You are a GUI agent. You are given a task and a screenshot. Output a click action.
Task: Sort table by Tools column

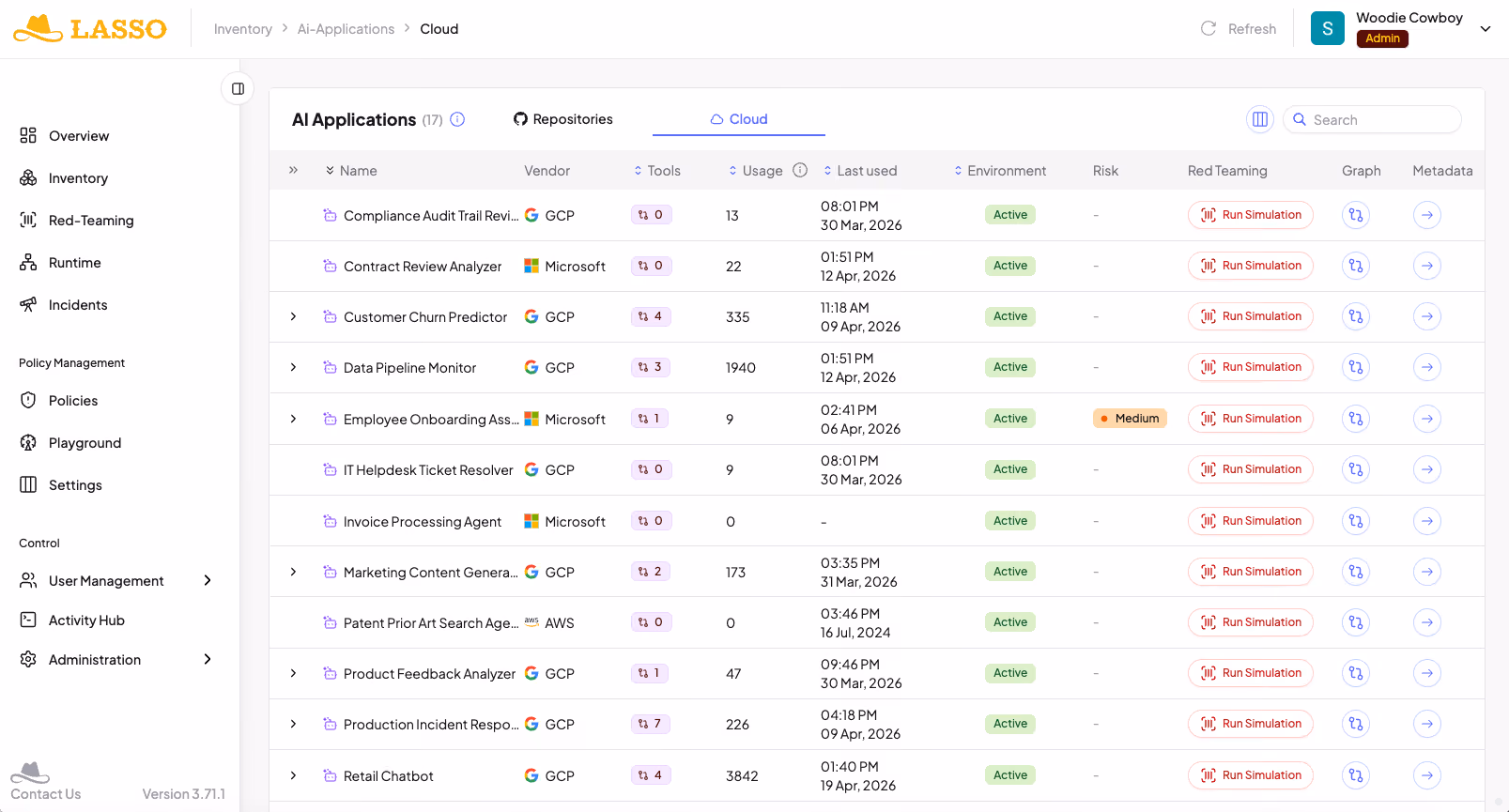coord(656,171)
